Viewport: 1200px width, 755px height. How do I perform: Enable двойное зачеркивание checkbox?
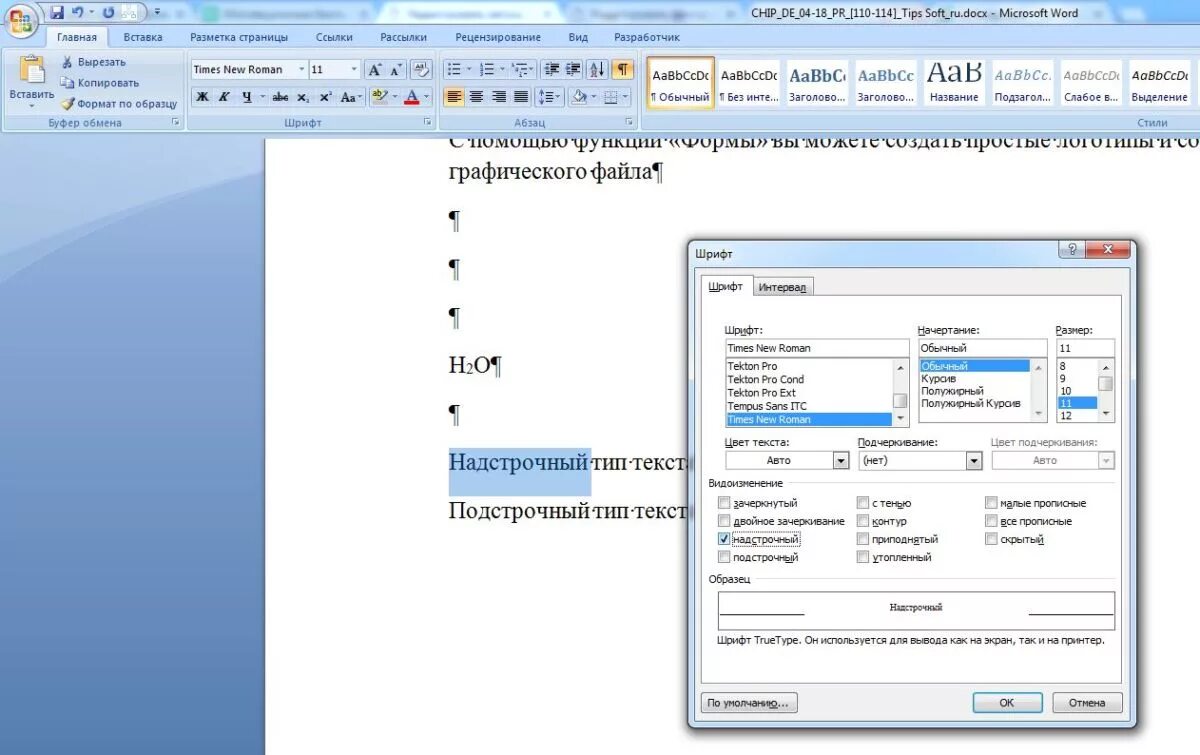[x=724, y=521]
